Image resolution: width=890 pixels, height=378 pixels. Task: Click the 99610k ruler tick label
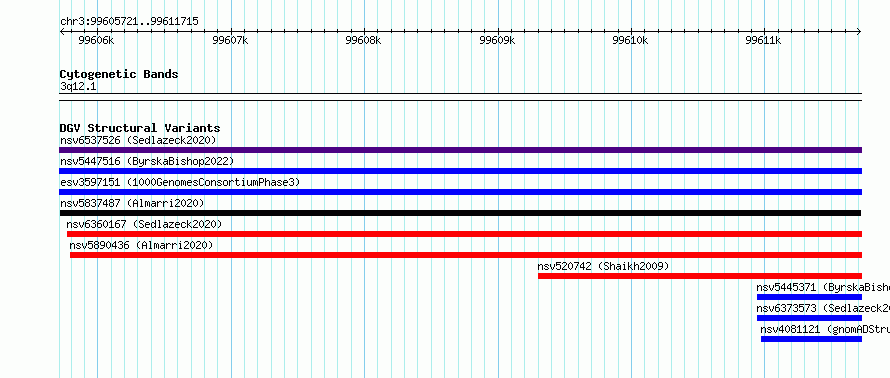(x=630, y=40)
